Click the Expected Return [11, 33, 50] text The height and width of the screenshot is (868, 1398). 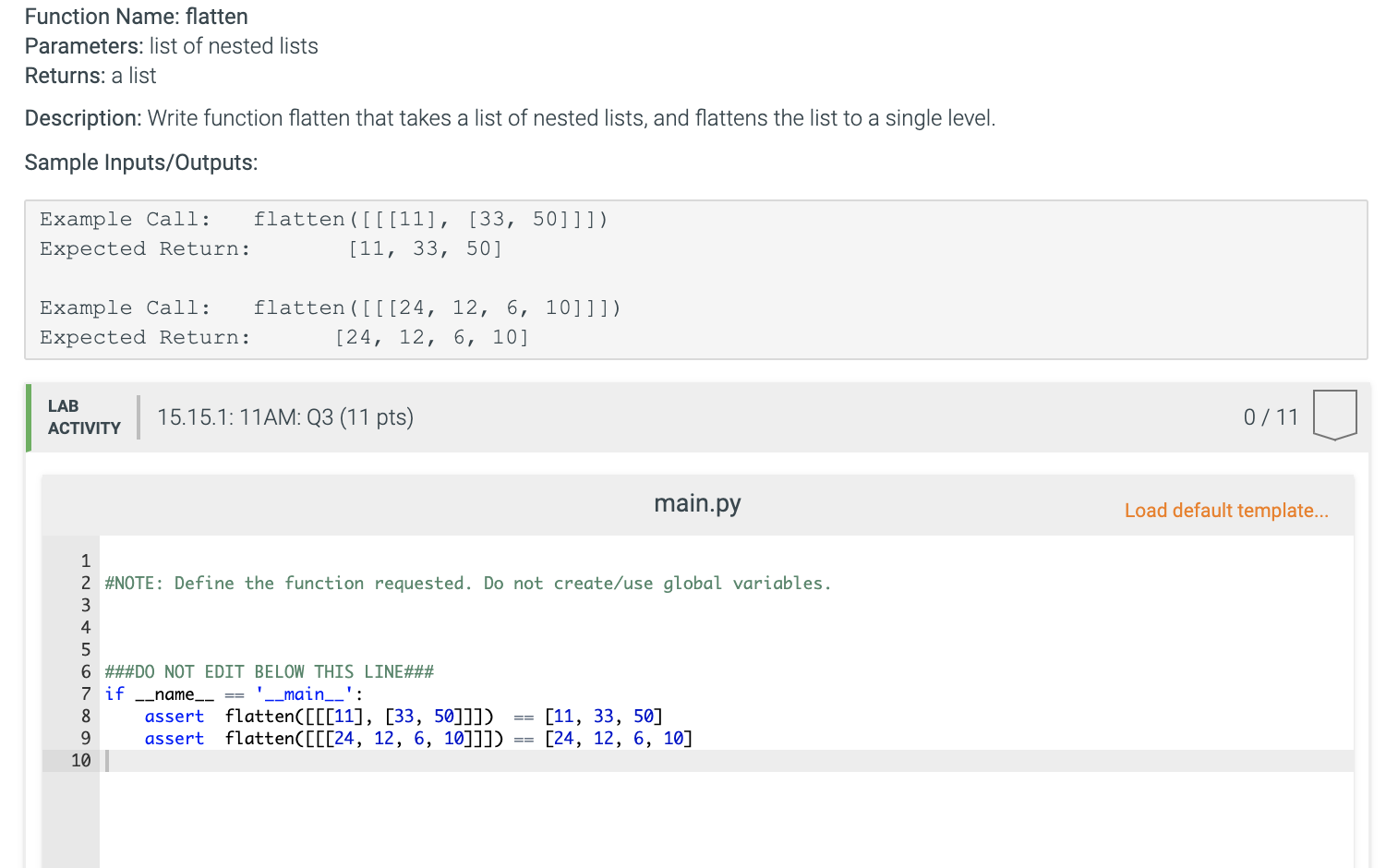click(x=268, y=248)
